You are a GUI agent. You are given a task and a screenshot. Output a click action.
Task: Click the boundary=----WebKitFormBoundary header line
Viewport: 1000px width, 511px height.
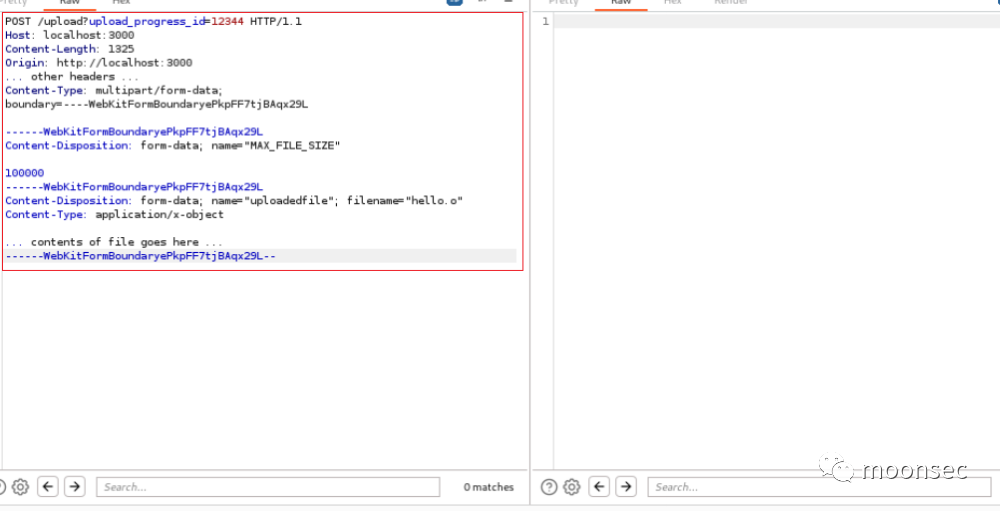157,104
